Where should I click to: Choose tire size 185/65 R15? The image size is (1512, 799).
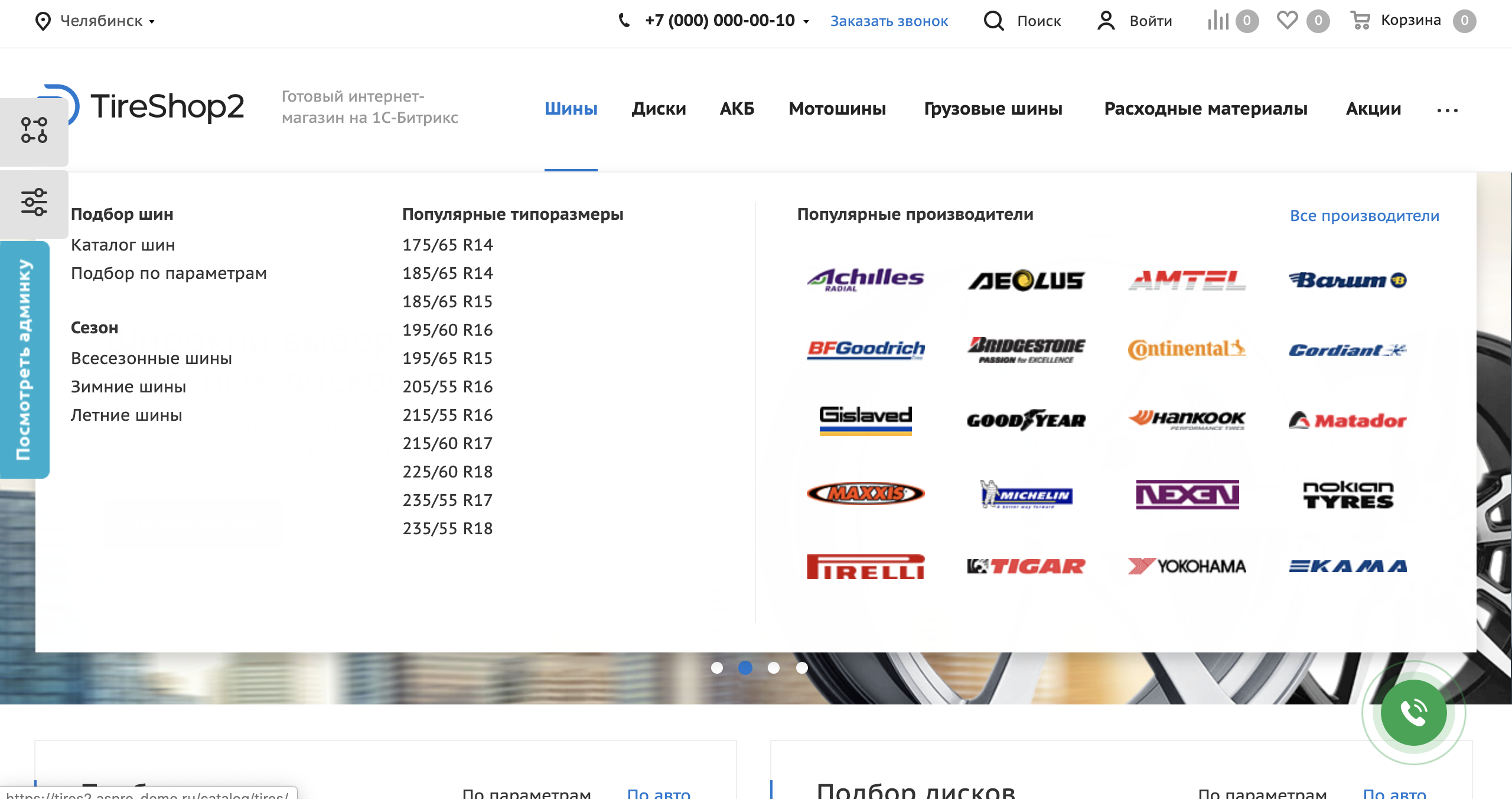[x=448, y=302]
